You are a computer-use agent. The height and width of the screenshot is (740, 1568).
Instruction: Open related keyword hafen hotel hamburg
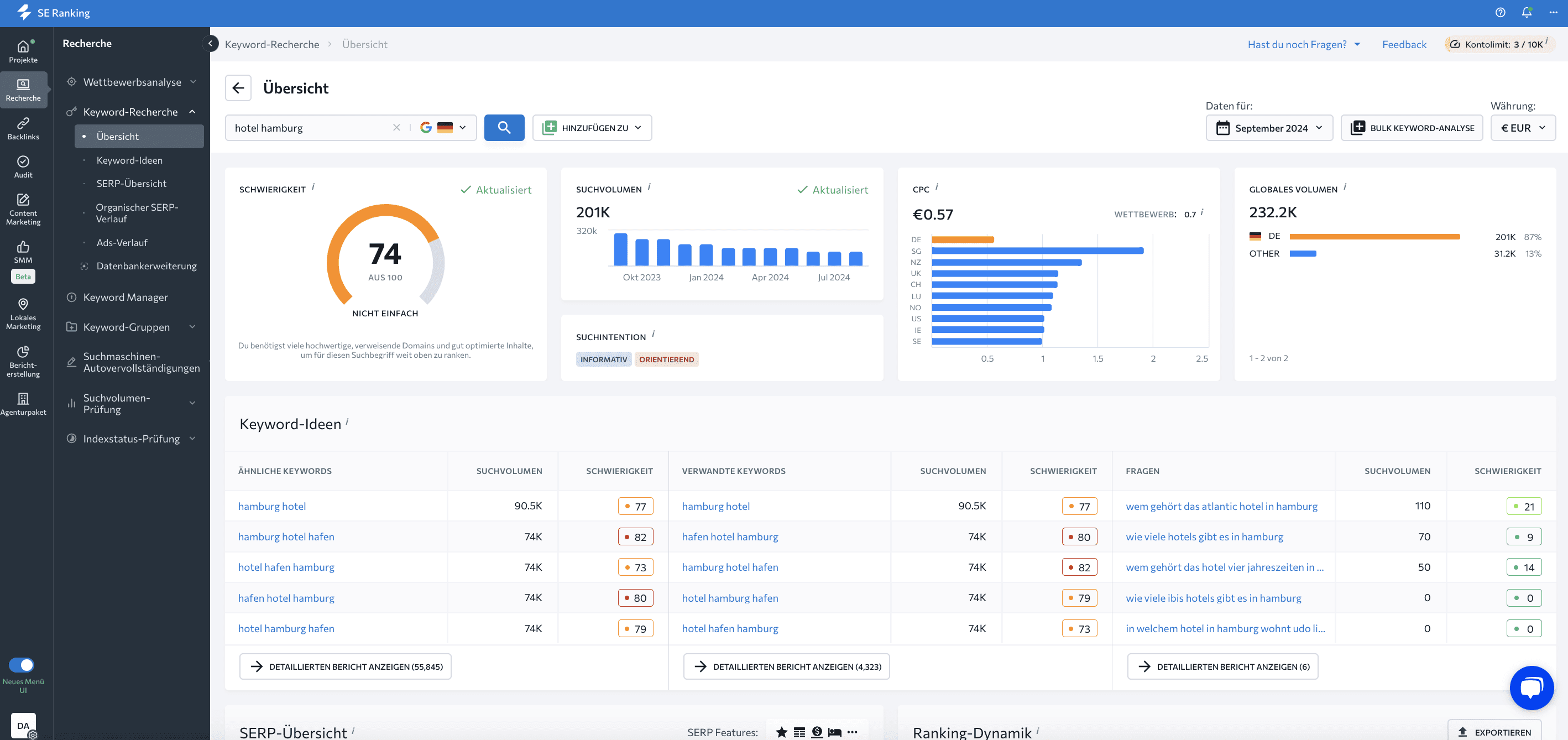point(730,536)
